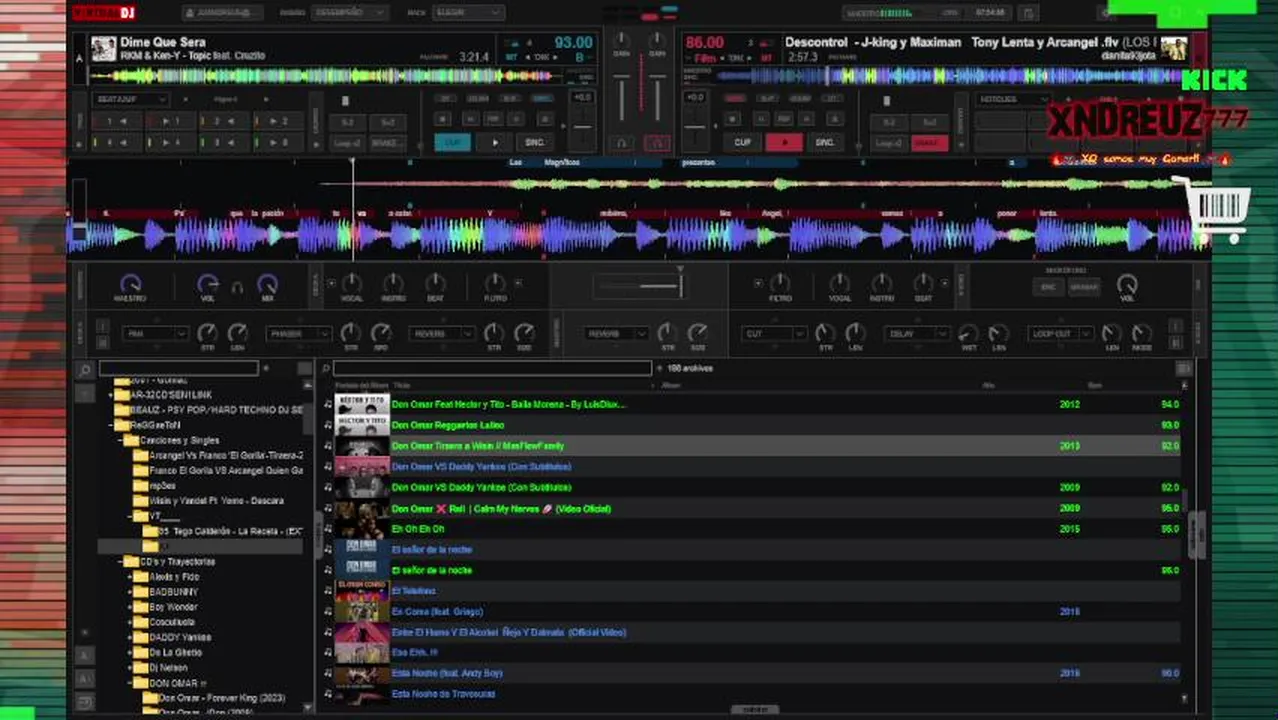Open the left deck BEATJUMP pad mode dropdown
This screenshot has height=720, width=1278.
pos(130,100)
